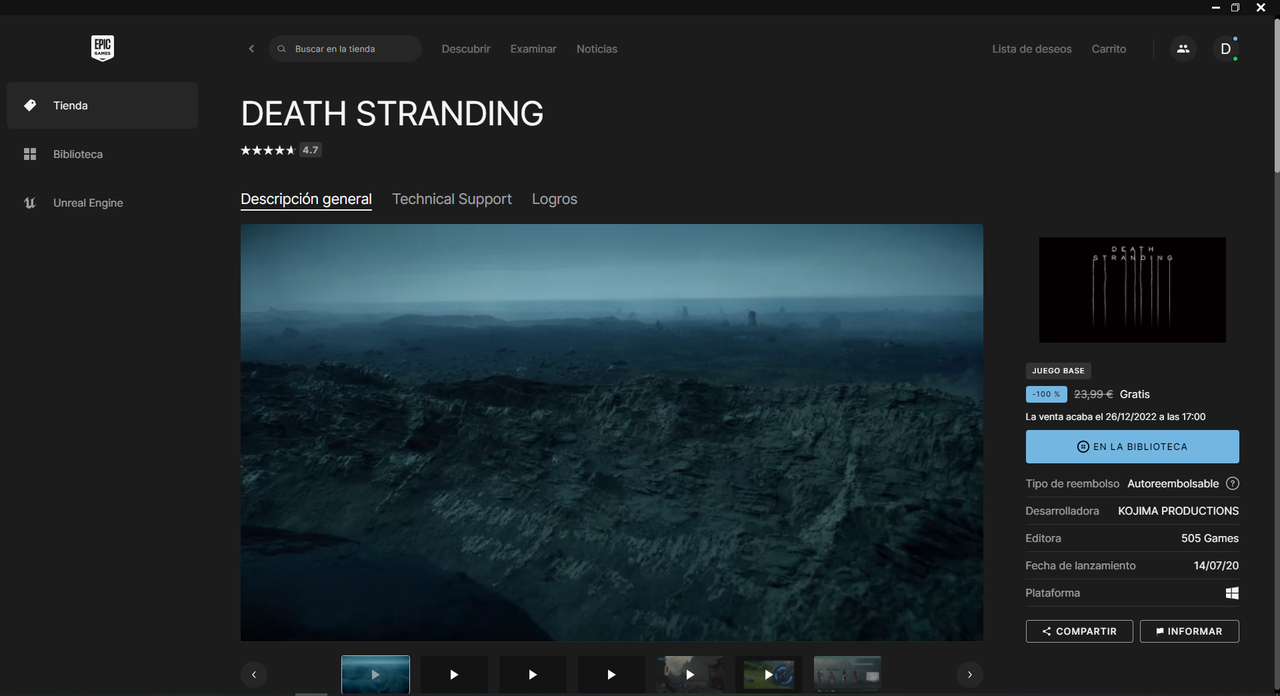
Task: Select the sixth video thumbnail
Action: 769,675
